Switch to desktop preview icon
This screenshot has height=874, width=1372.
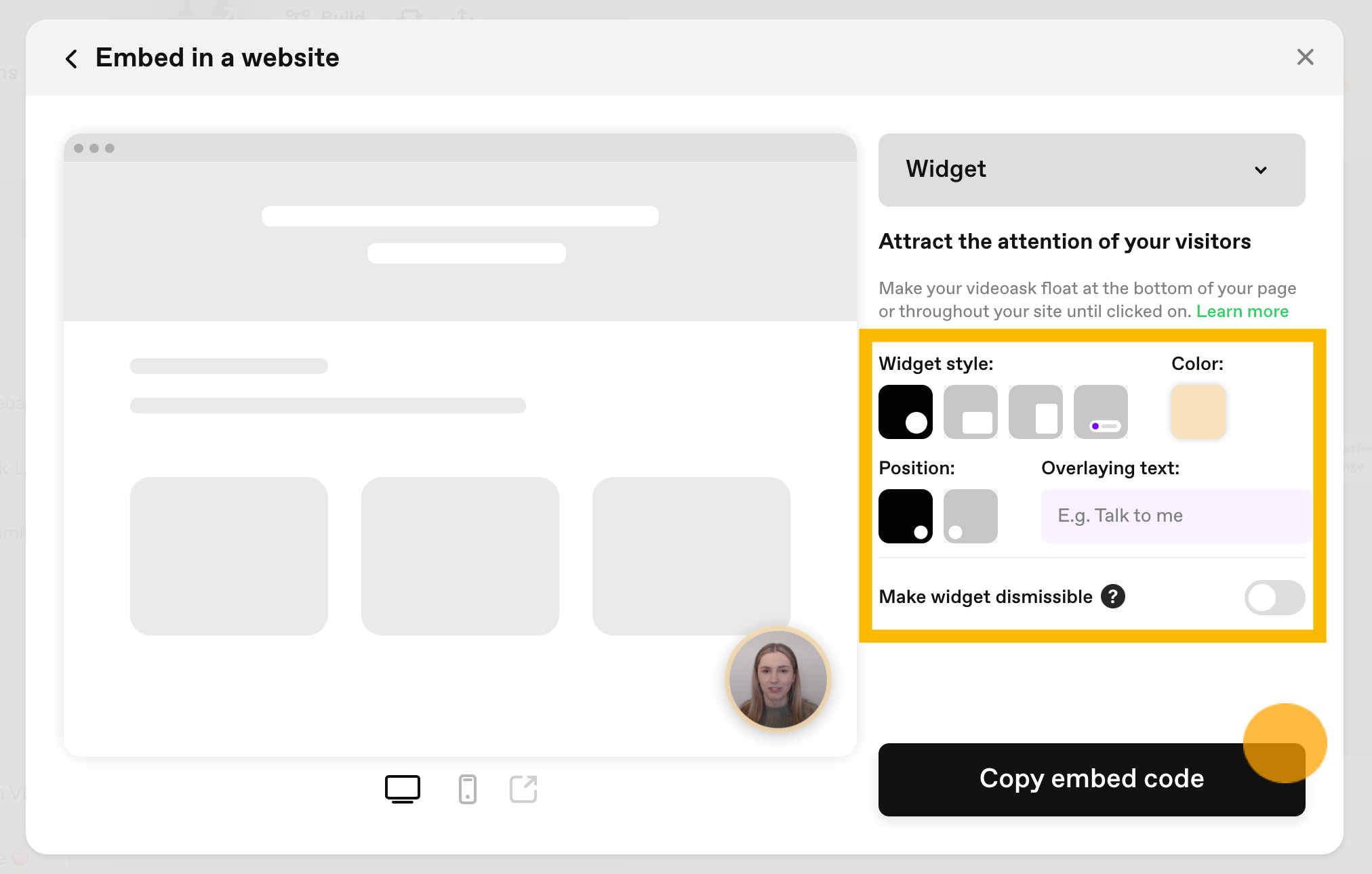(x=403, y=789)
